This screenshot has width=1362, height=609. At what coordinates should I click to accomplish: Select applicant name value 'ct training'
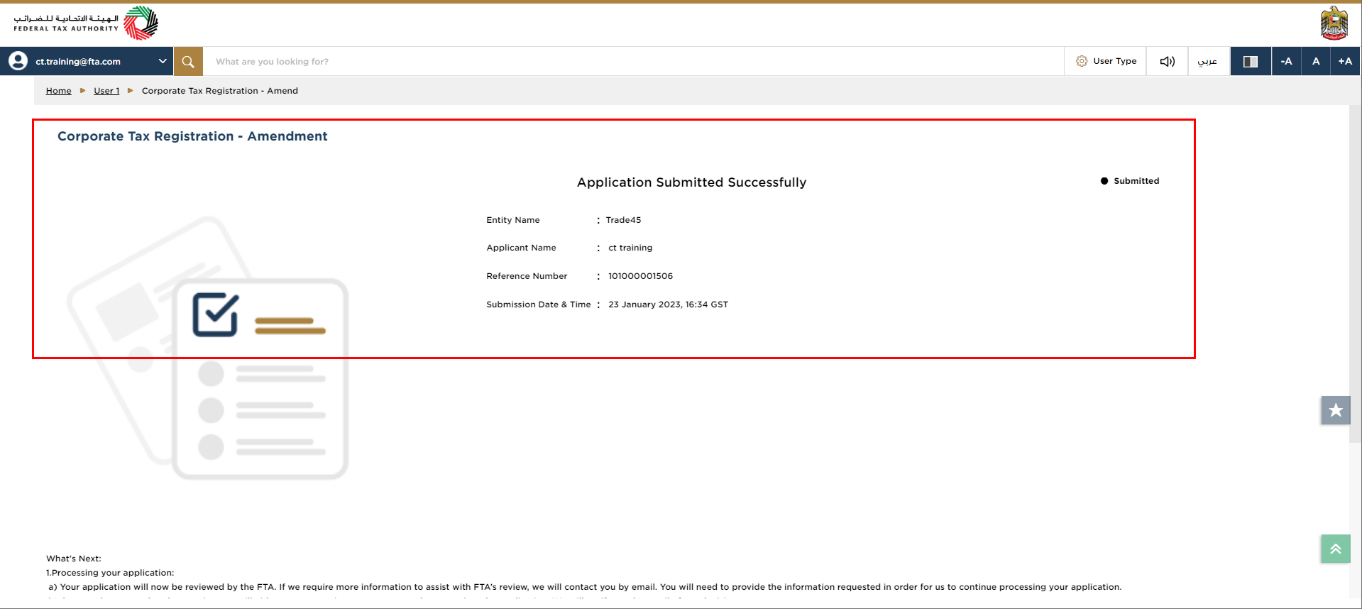tap(630, 248)
